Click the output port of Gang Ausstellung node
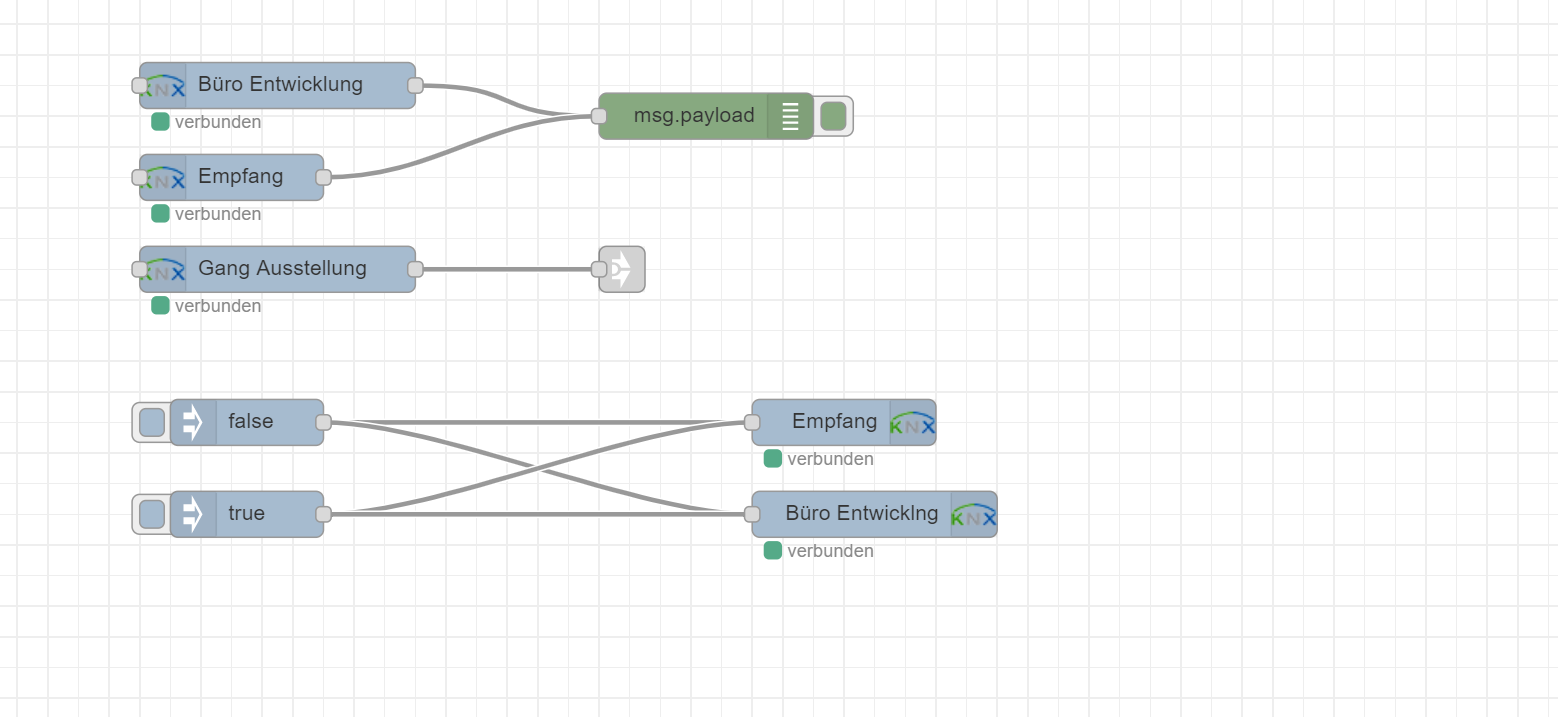This screenshot has width=1558, height=717. 415,270
